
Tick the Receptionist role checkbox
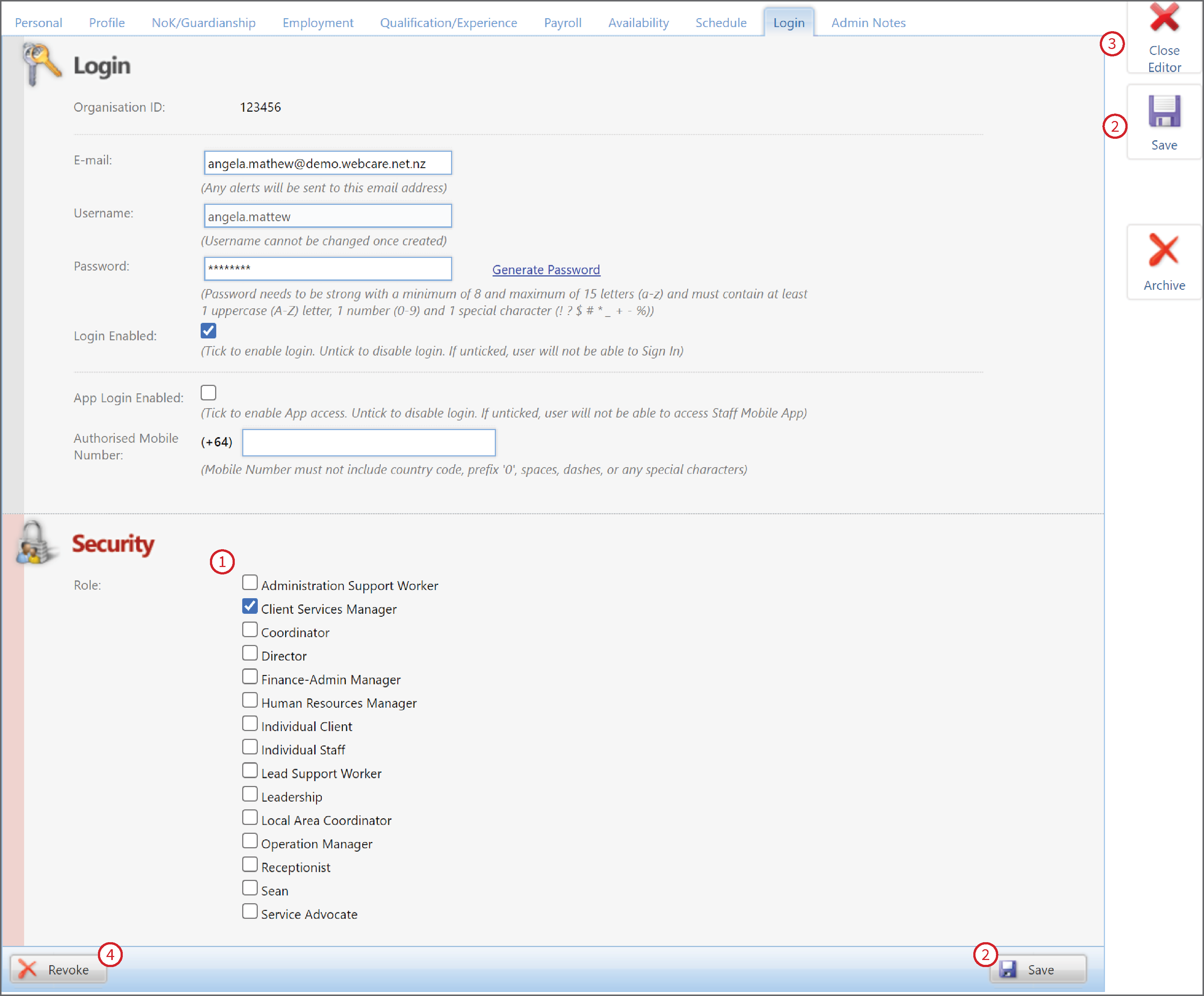pos(249,865)
